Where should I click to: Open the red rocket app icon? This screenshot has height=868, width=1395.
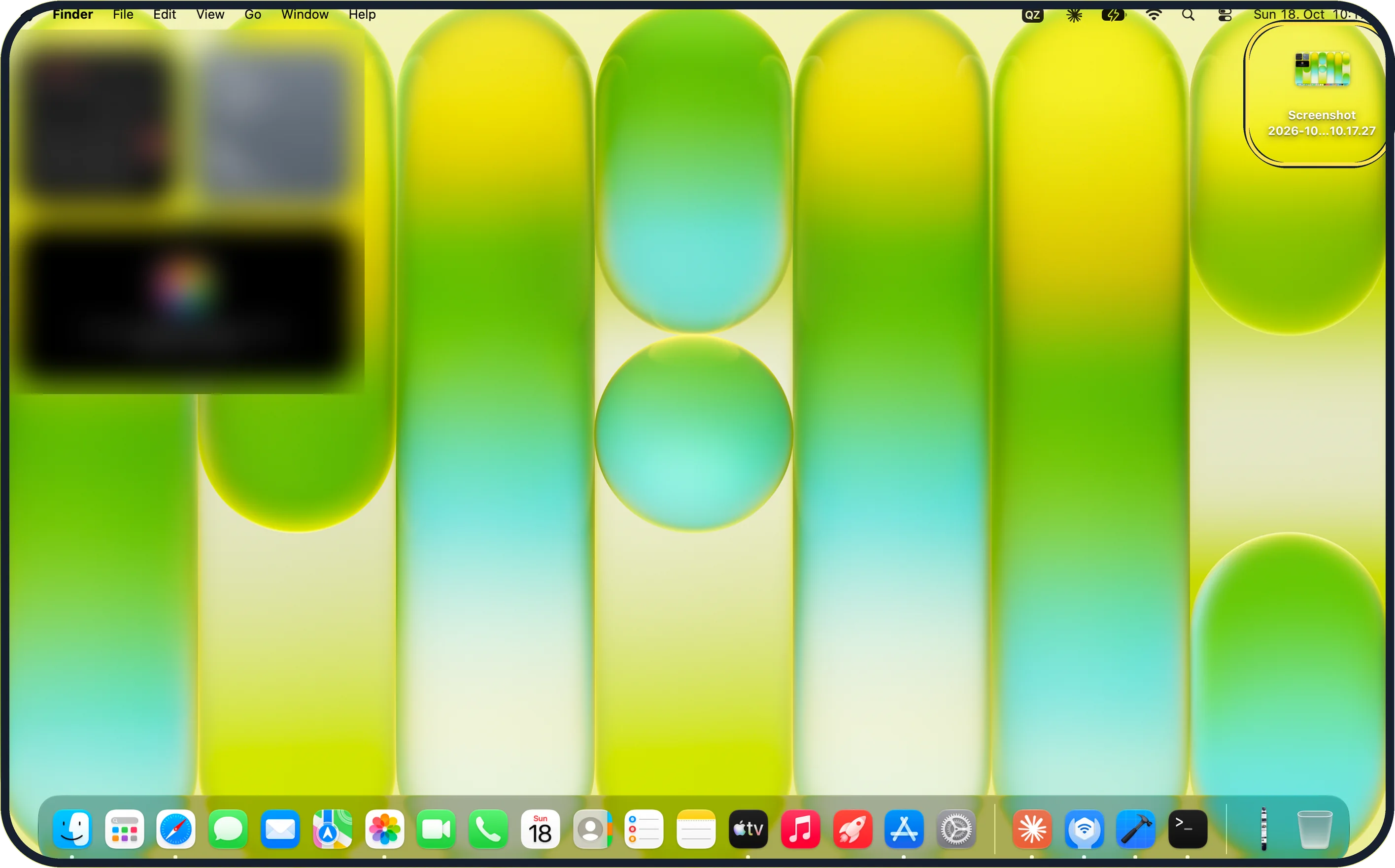852,829
